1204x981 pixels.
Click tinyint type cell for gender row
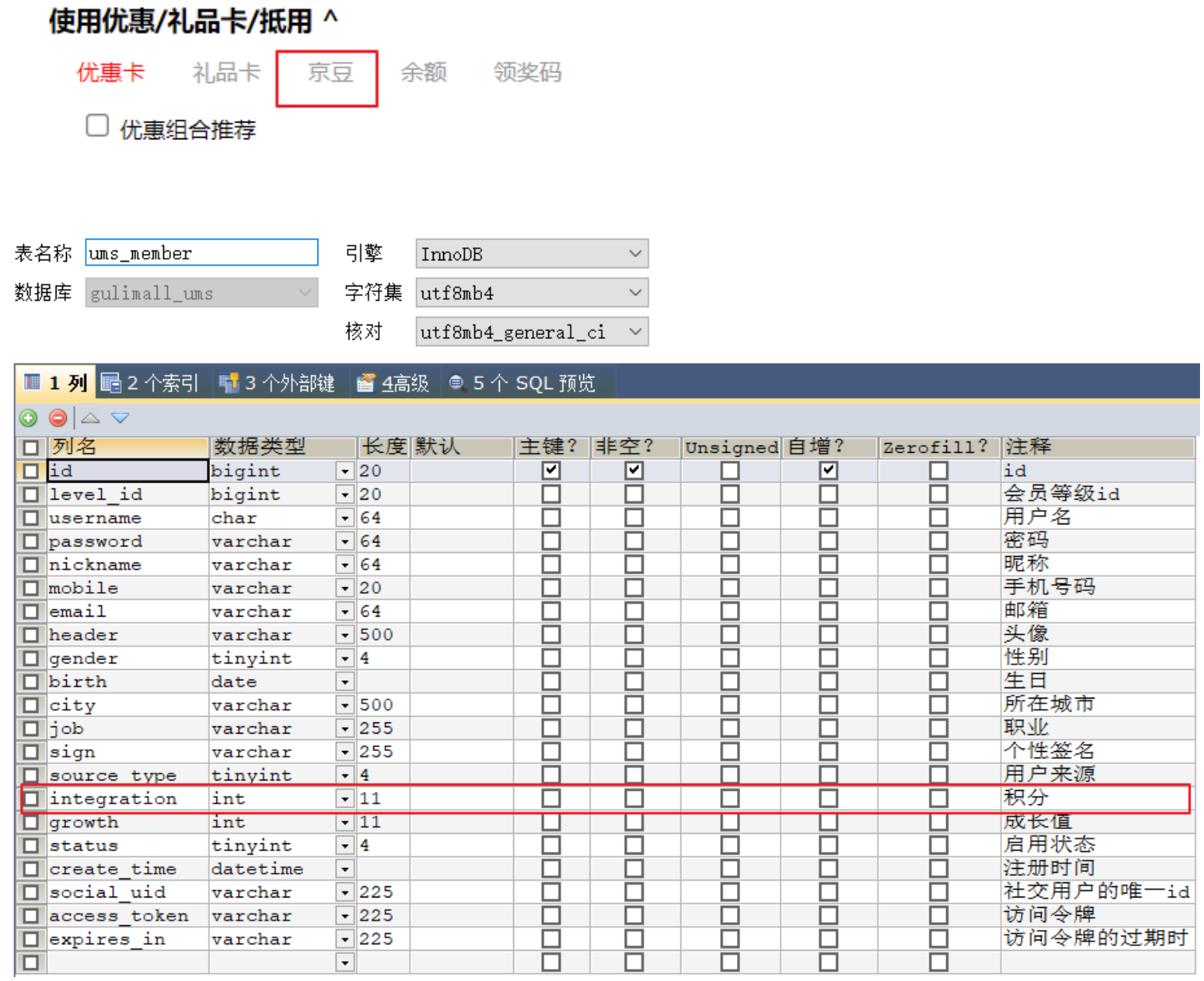pyautogui.click(x=273, y=658)
